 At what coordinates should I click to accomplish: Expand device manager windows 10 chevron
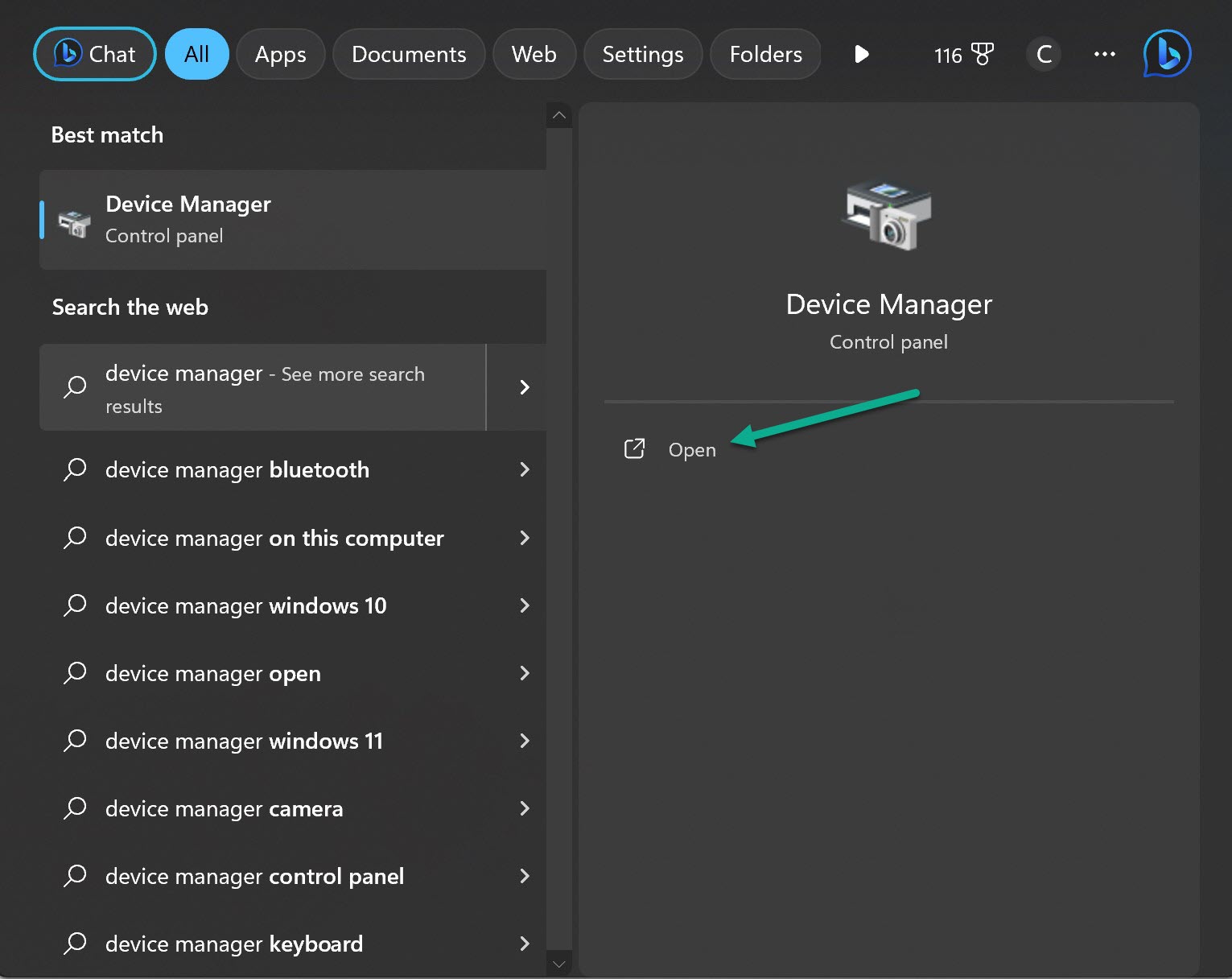(x=525, y=605)
